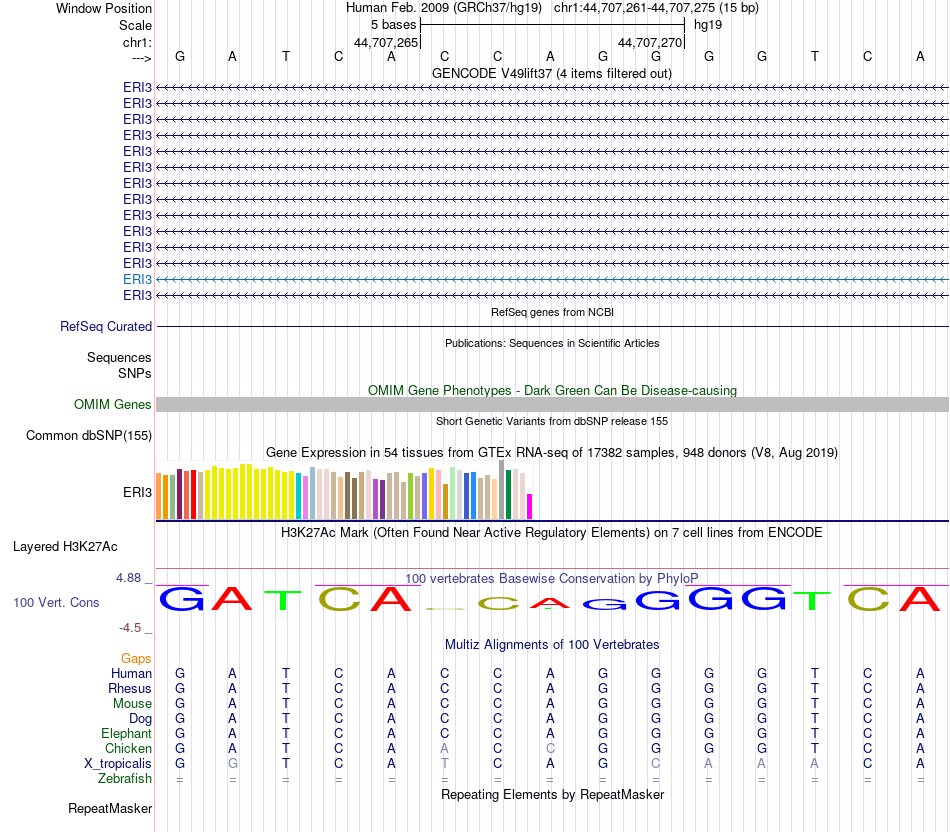Click 'Multiz Alignments of 100 Vertebrates' title

(x=552, y=644)
